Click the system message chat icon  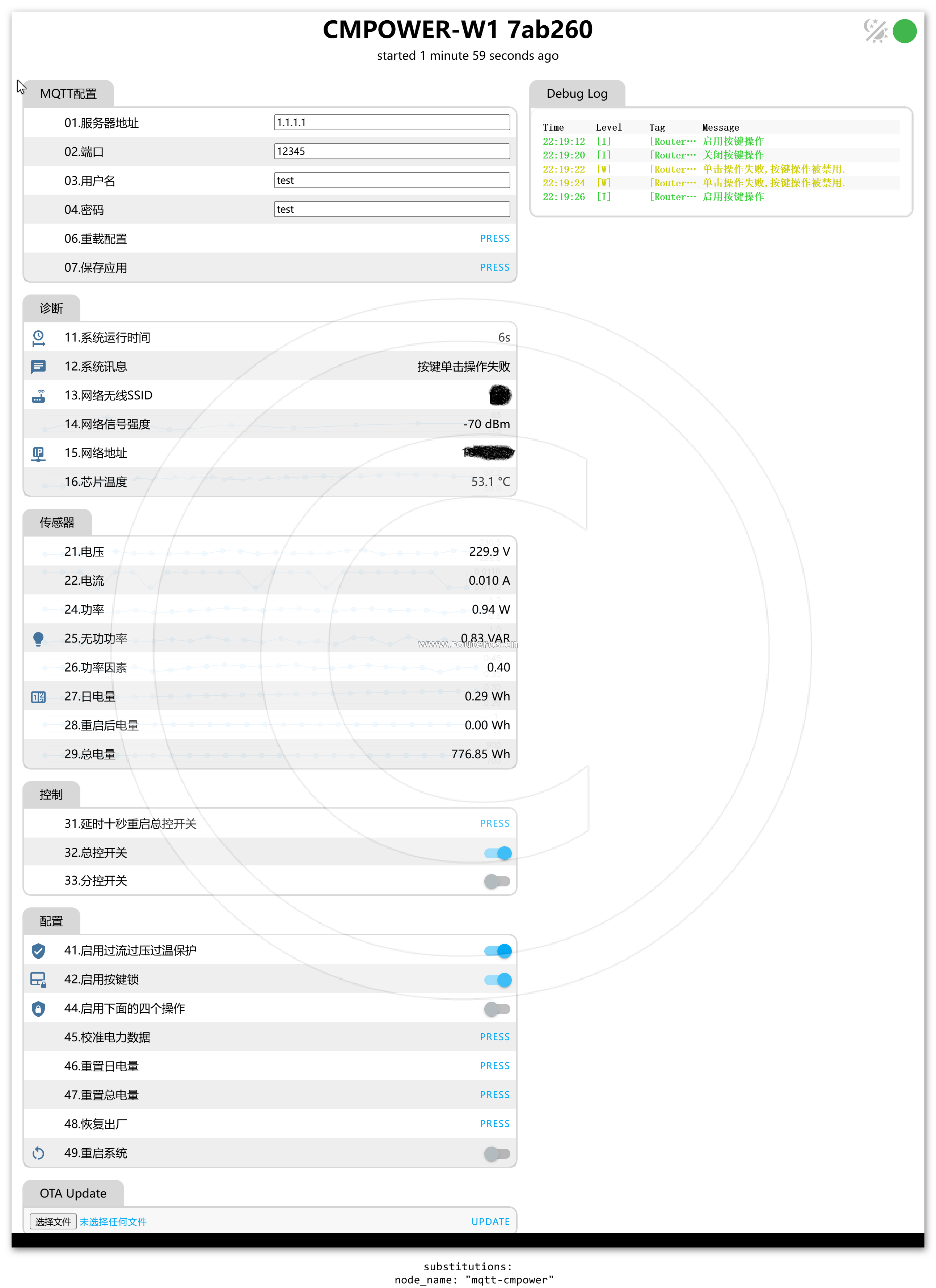tap(38, 367)
